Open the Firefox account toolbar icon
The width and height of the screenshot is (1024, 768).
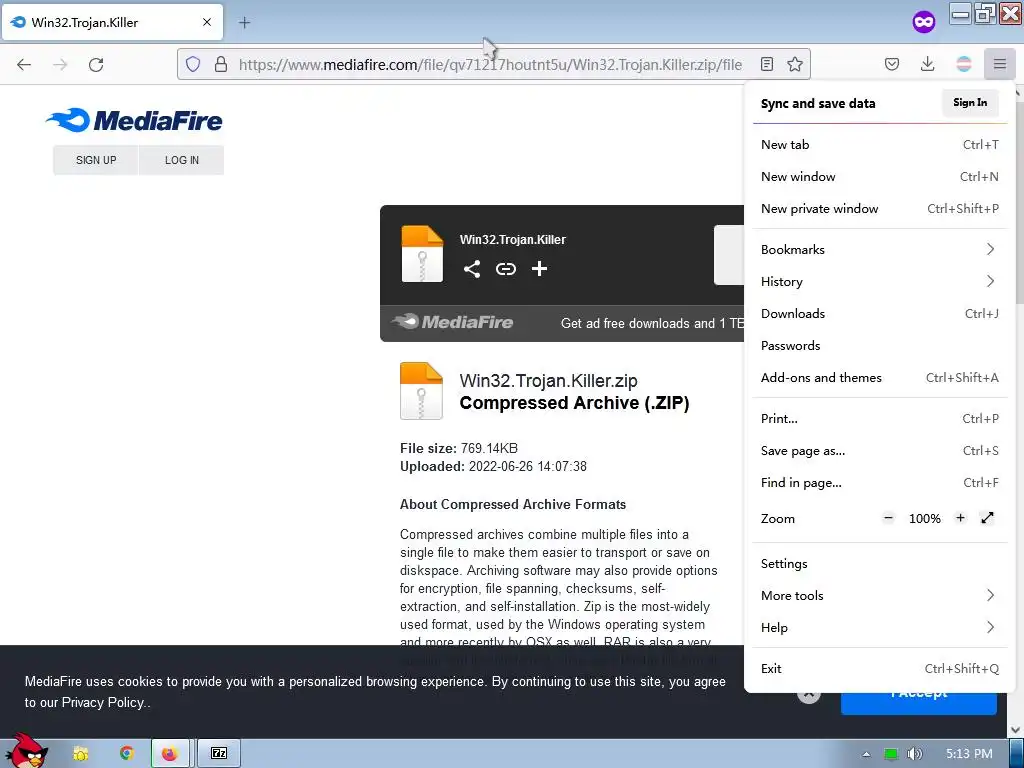[x=963, y=64]
